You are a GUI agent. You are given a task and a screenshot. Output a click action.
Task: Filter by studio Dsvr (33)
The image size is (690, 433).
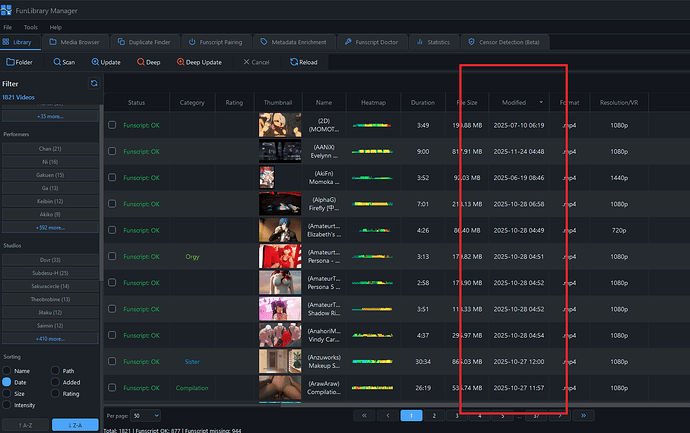click(x=50, y=260)
